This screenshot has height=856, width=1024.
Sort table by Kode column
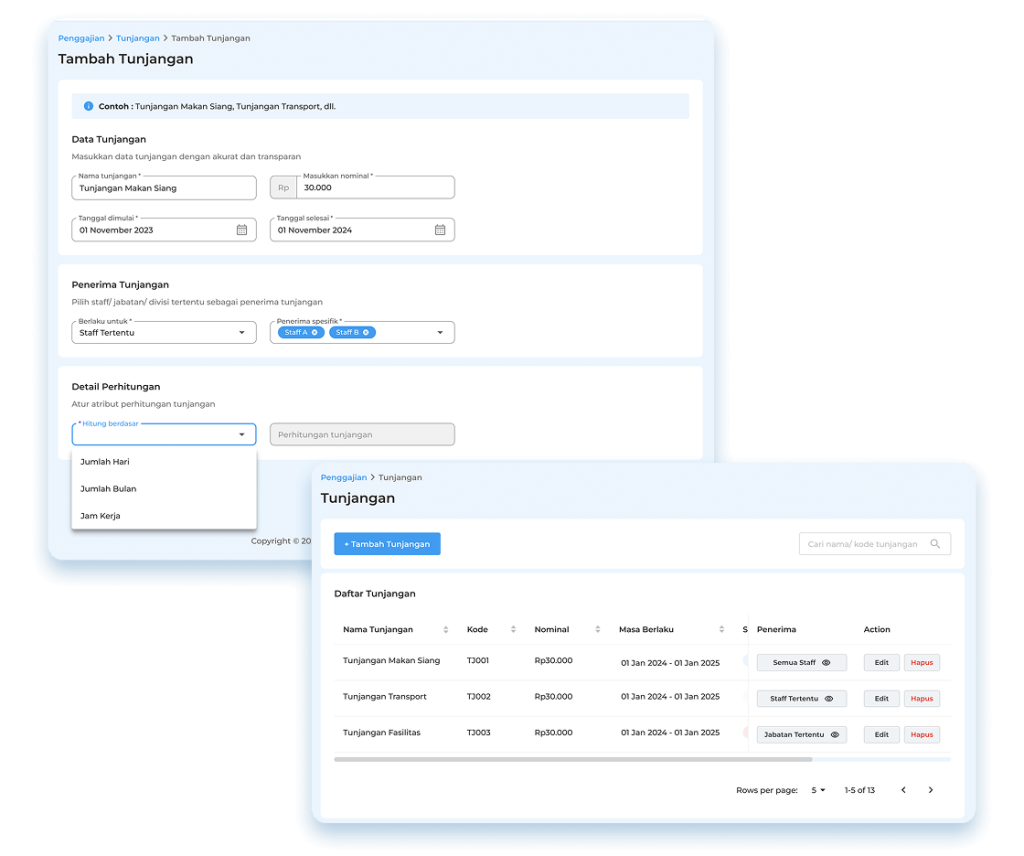(x=513, y=630)
